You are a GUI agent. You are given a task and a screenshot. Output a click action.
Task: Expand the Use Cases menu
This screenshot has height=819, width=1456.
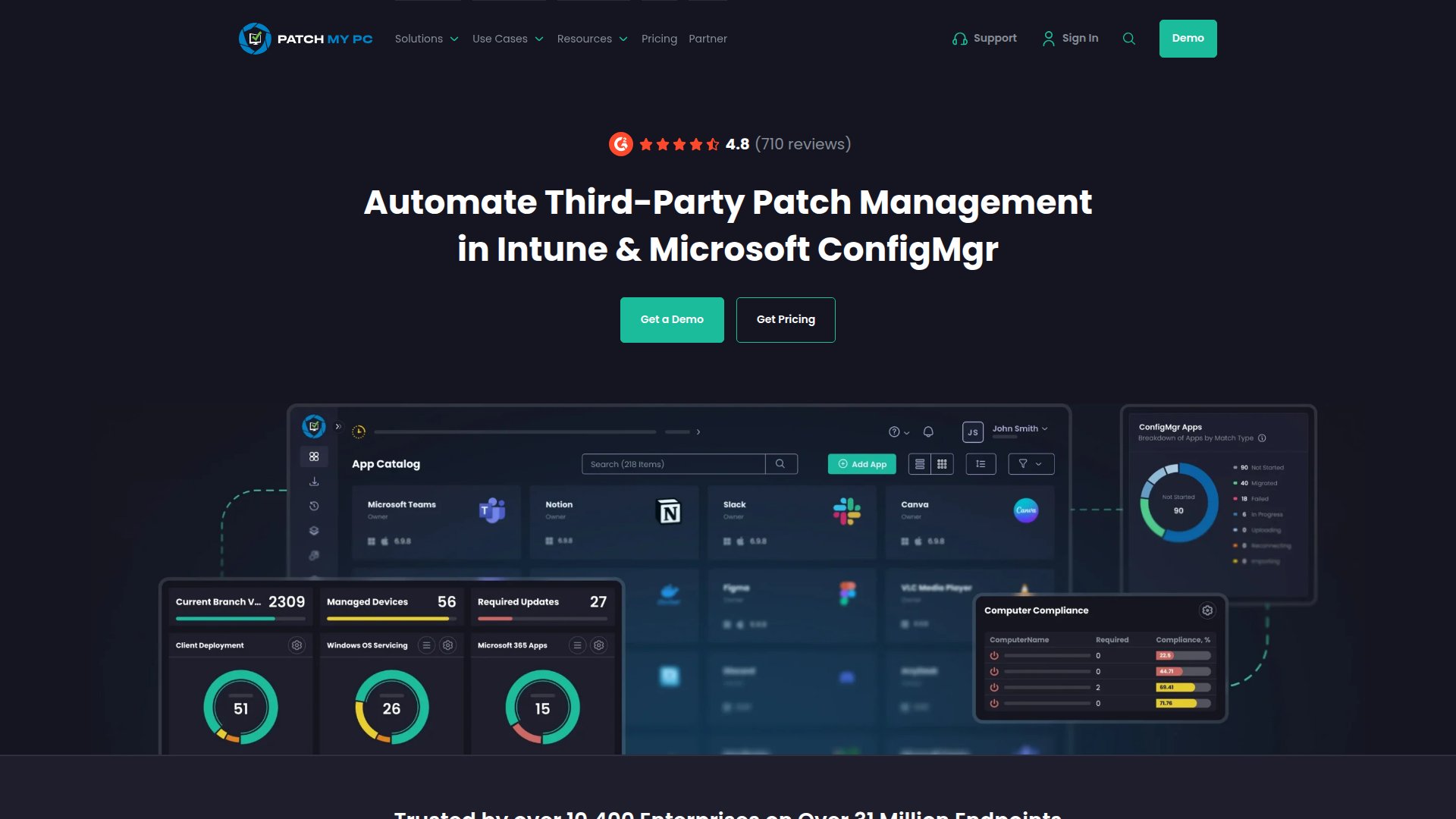point(507,39)
